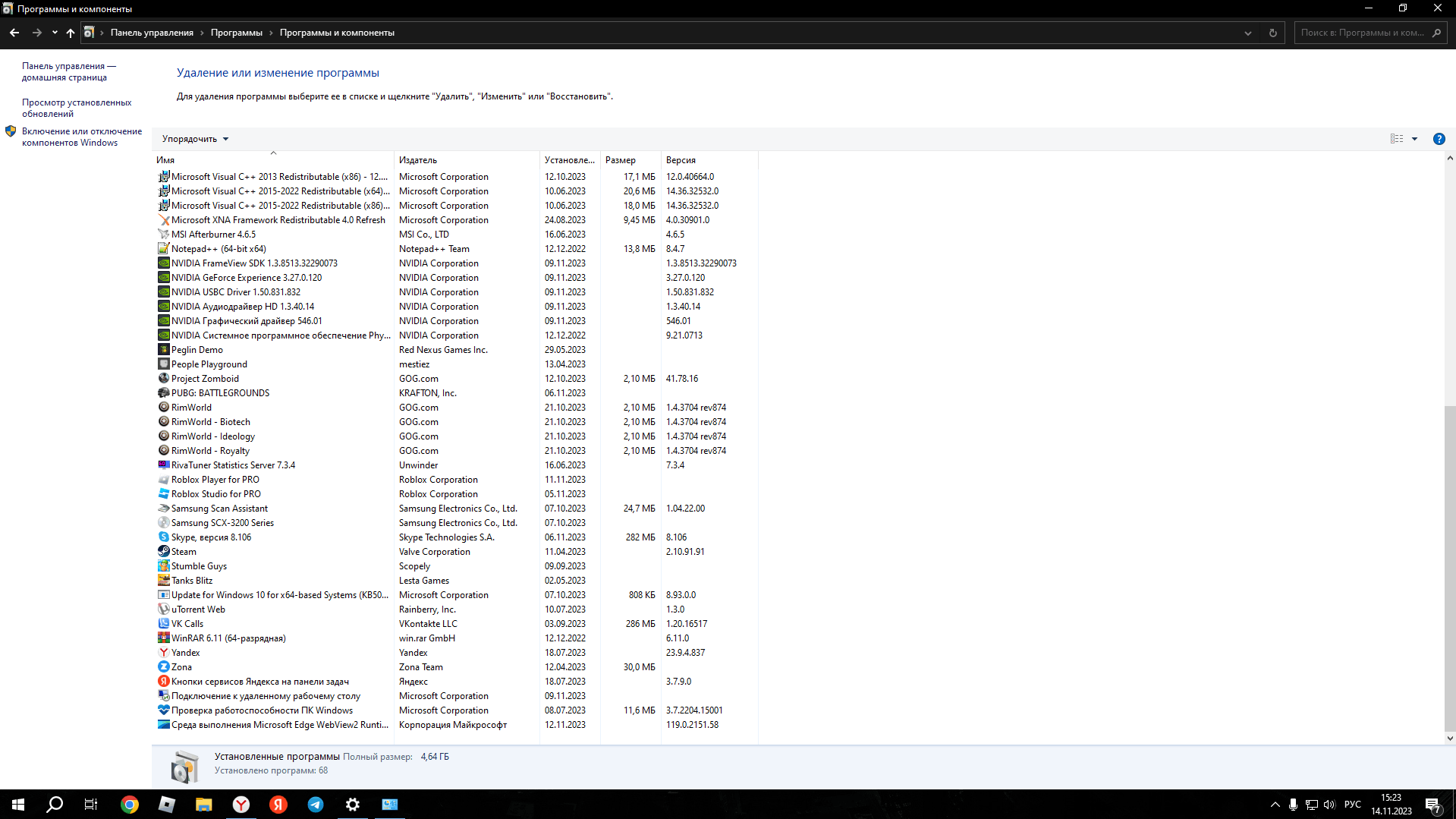This screenshot has height=819, width=1456.
Task: Click the Skype version 8.106 icon
Action: point(163,537)
